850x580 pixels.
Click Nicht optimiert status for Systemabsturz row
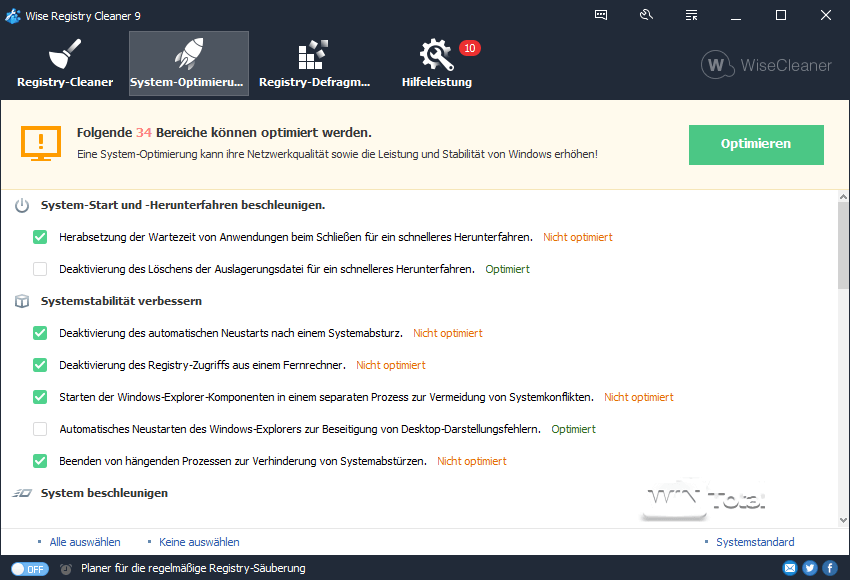point(448,333)
